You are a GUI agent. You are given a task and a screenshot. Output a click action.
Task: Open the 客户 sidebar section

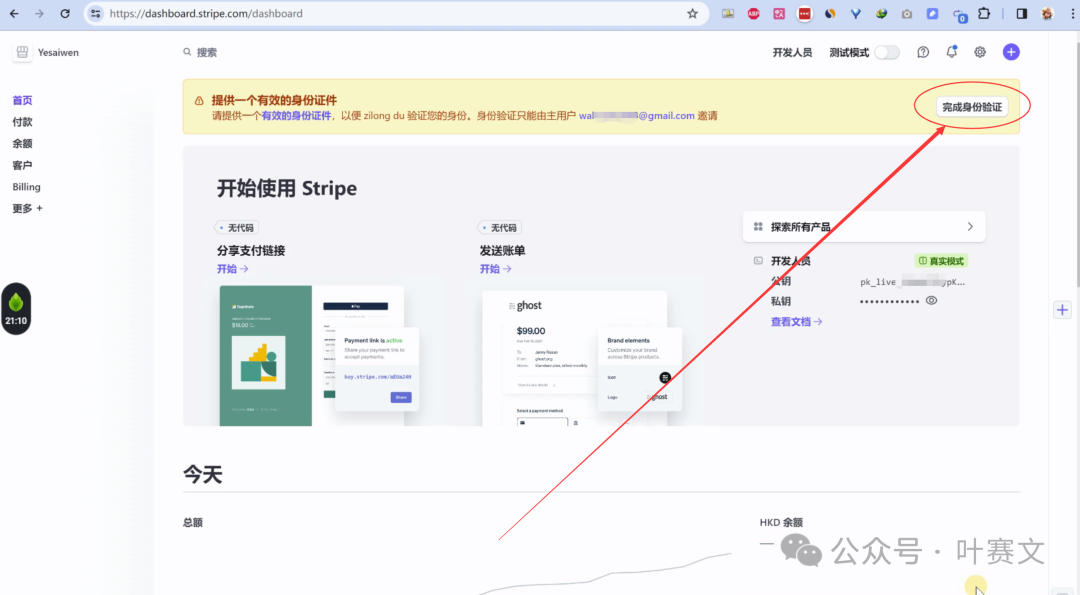22,165
